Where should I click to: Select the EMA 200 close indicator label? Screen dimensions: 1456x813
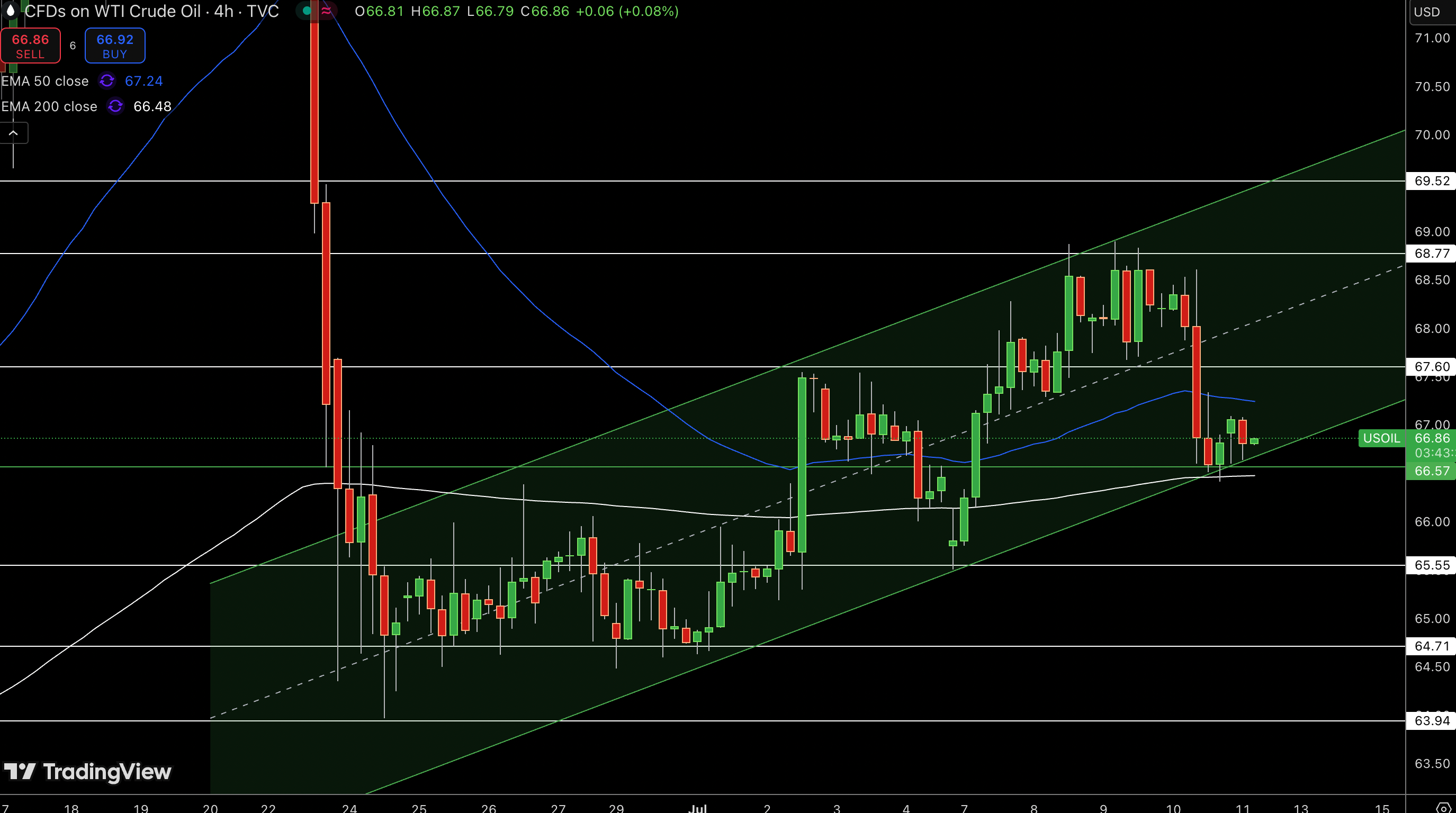pos(49,106)
